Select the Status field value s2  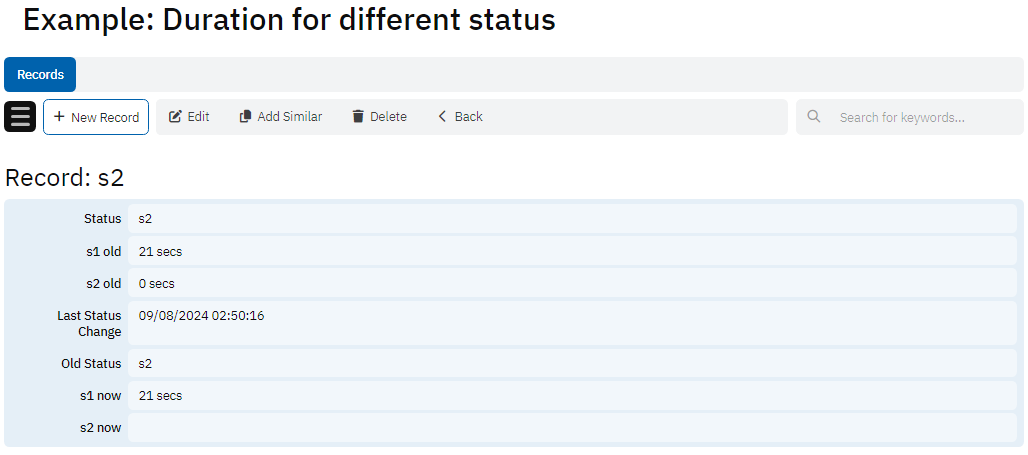pyautogui.click(x=146, y=219)
